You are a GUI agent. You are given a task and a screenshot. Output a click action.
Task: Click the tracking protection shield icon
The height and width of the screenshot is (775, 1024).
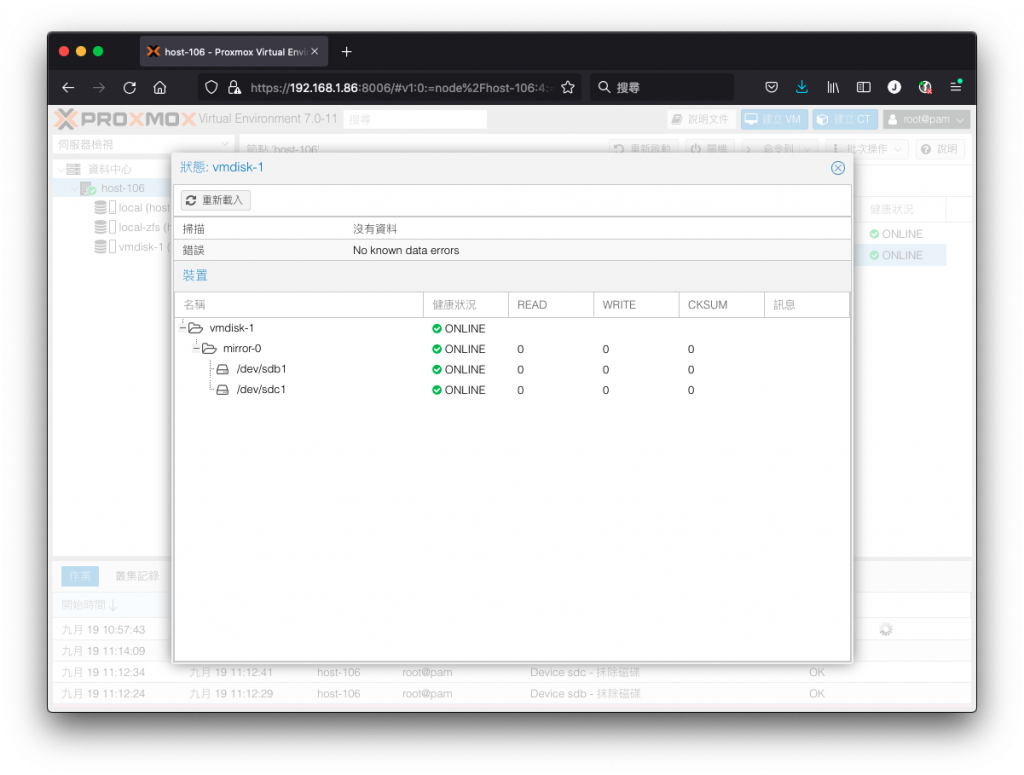click(x=211, y=87)
